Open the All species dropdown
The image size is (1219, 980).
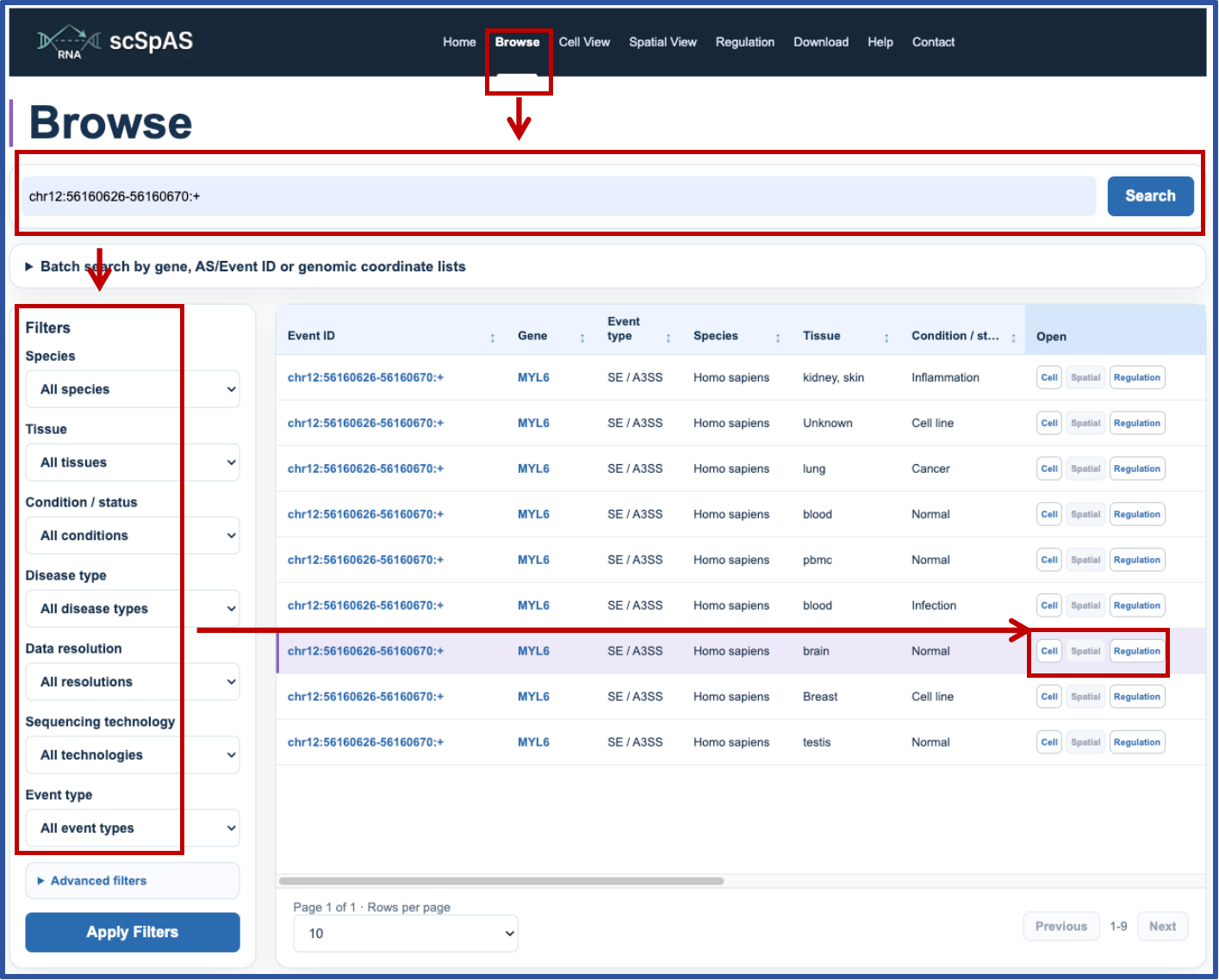pyautogui.click(x=133, y=389)
